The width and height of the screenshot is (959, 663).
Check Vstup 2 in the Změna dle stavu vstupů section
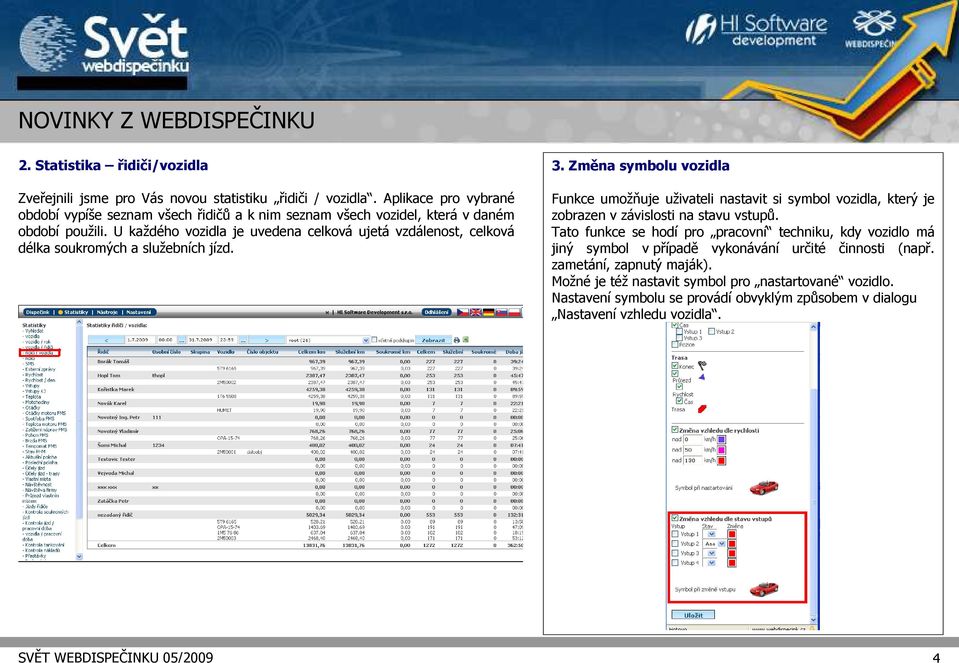click(x=675, y=544)
